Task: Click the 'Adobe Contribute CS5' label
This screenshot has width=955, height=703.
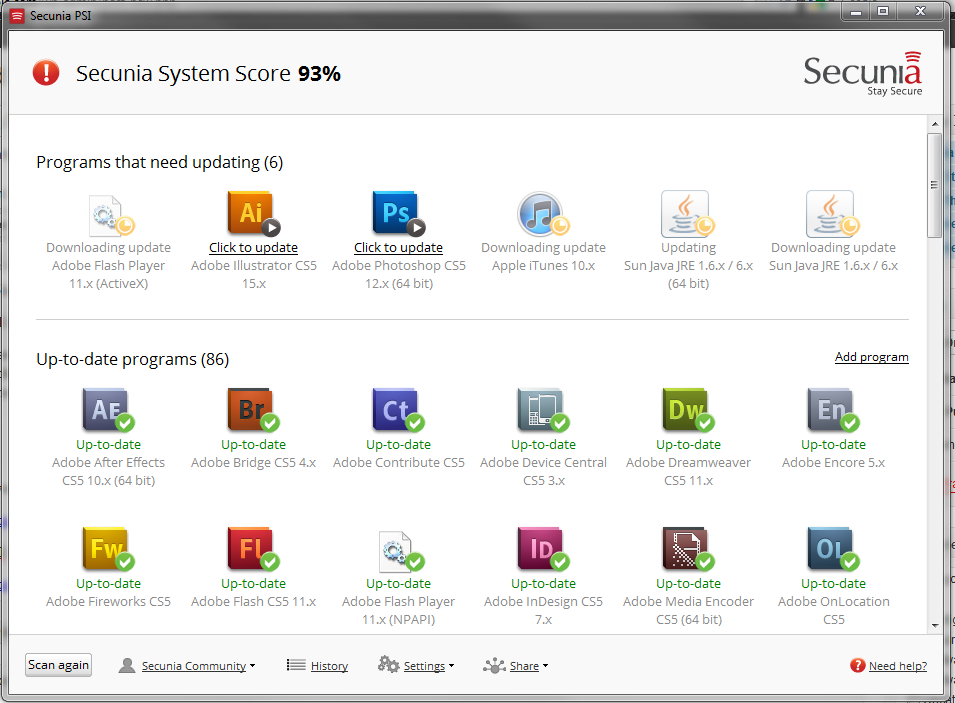Action: click(398, 462)
